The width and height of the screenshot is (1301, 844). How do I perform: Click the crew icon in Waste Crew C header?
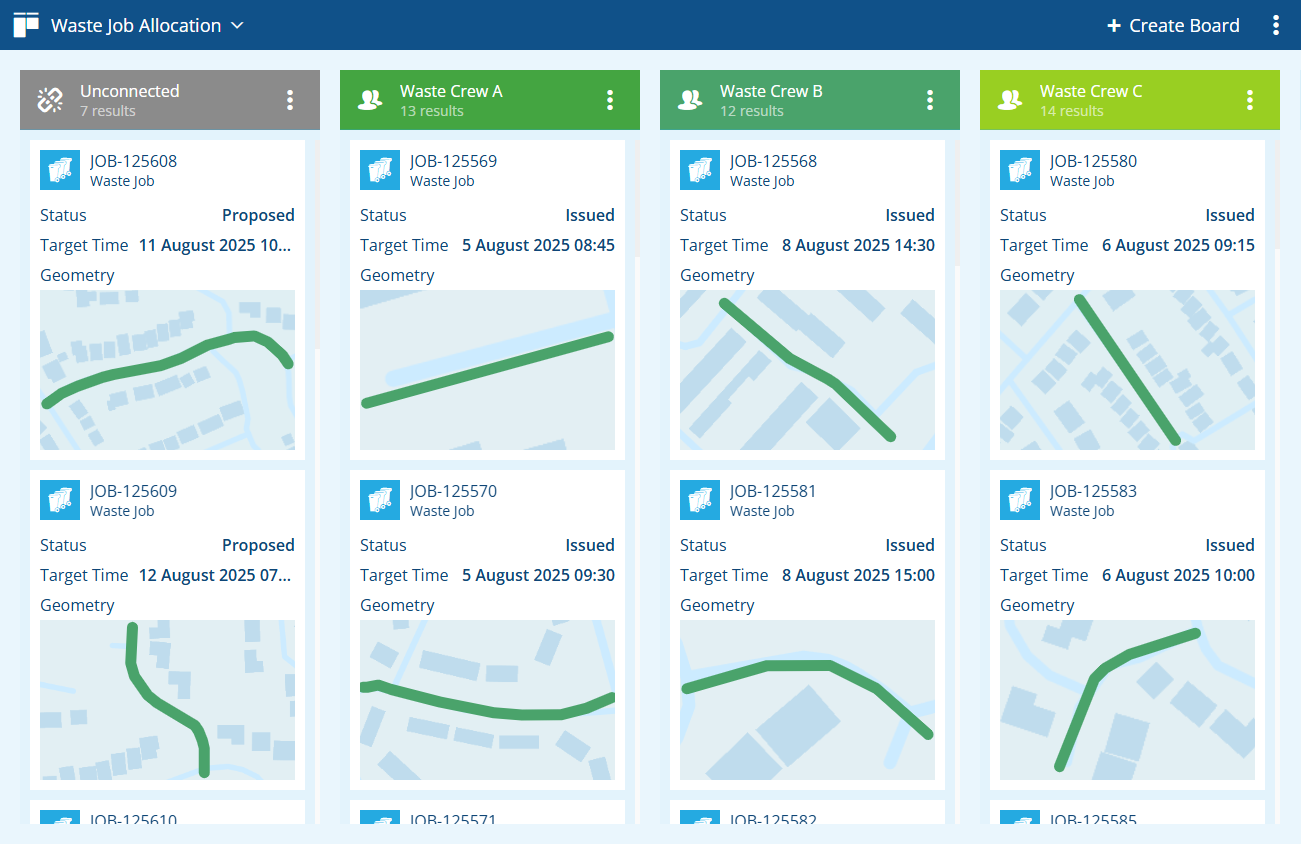(x=1010, y=100)
